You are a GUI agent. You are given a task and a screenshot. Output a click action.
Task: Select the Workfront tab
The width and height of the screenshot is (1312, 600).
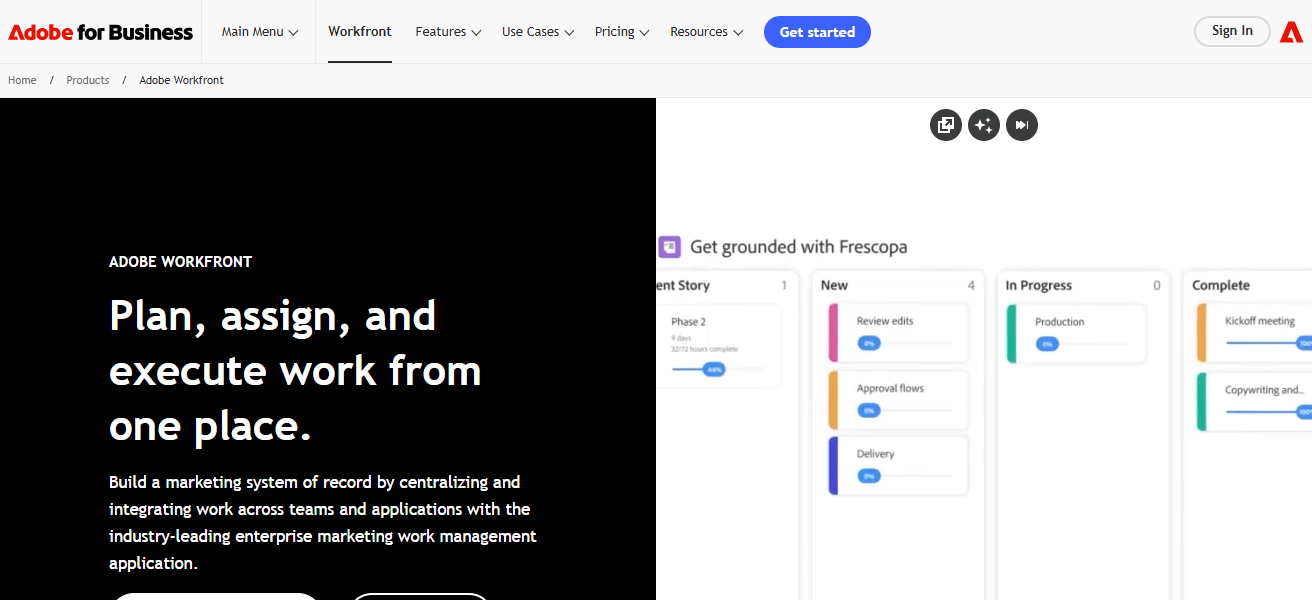[x=359, y=31]
